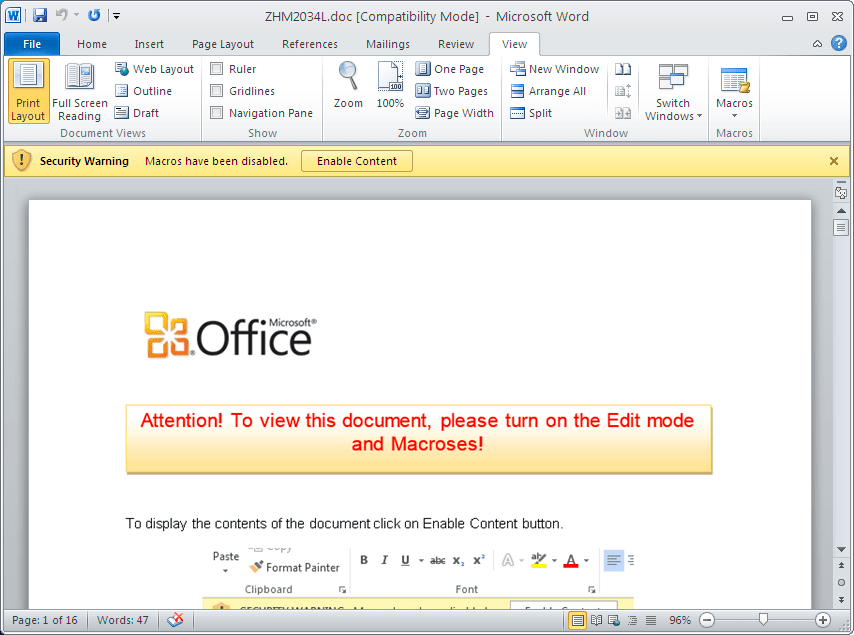Click the Security Warning label
854x635 pixels.
click(84, 161)
